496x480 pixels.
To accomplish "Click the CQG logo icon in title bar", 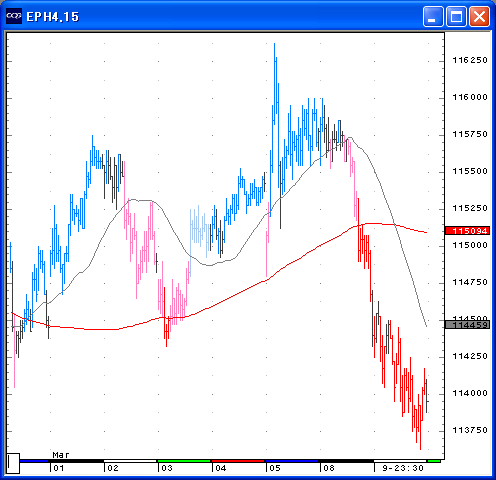I will click(14, 16).
